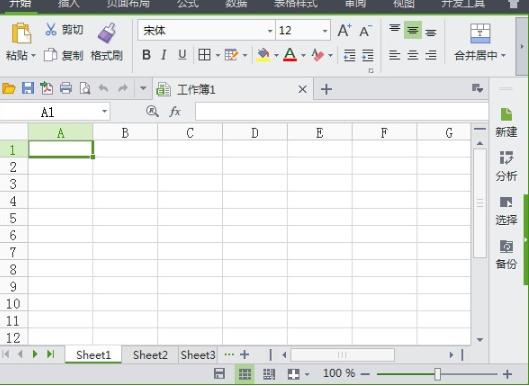The width and height of the screenshot is (529, 386).
Task: Open the font size dropdown showing 12
Action: coord(325,31)
